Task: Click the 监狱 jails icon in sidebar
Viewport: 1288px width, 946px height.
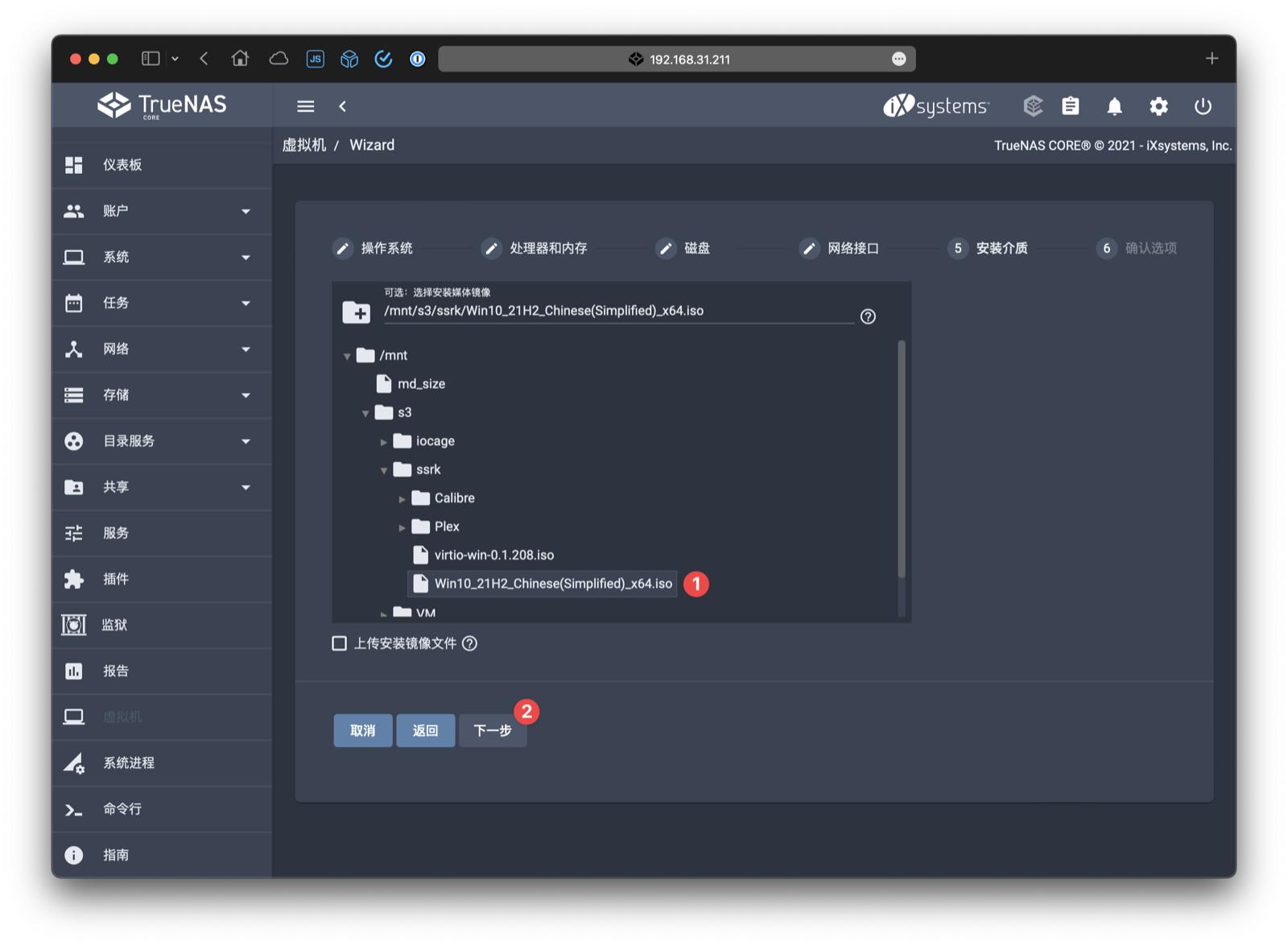Action: pos(74,625)
